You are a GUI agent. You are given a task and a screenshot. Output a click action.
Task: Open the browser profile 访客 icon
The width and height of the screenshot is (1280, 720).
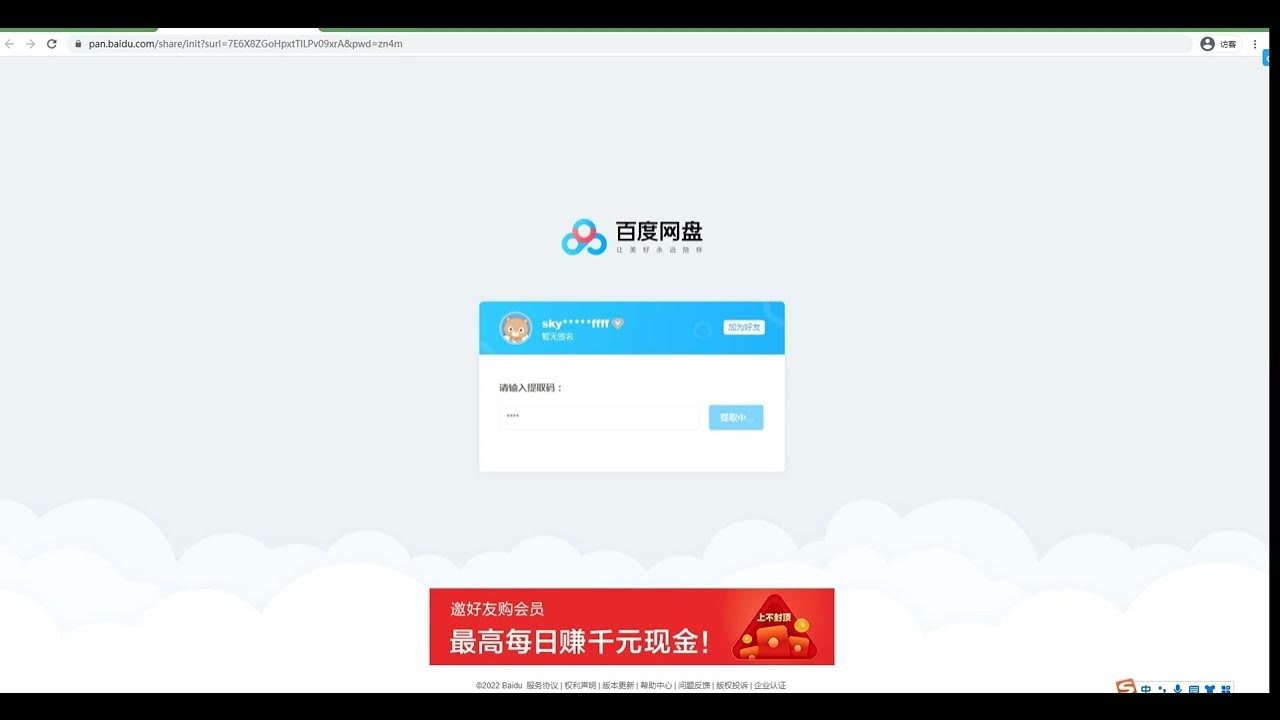click(1207, 43)
